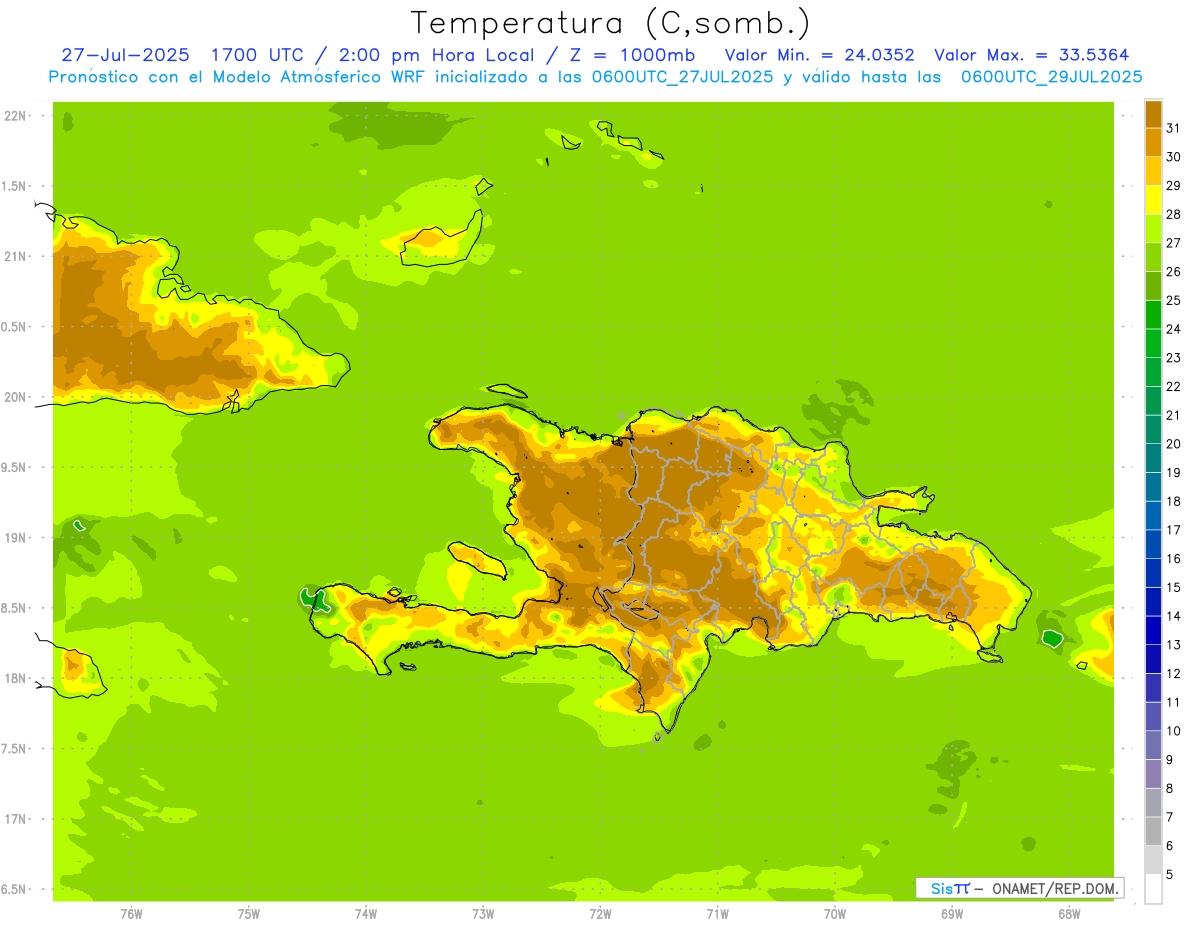Click the title 'Temperatura (C,somb.)'
This screenshot has width=1200, height=927.
611,23
